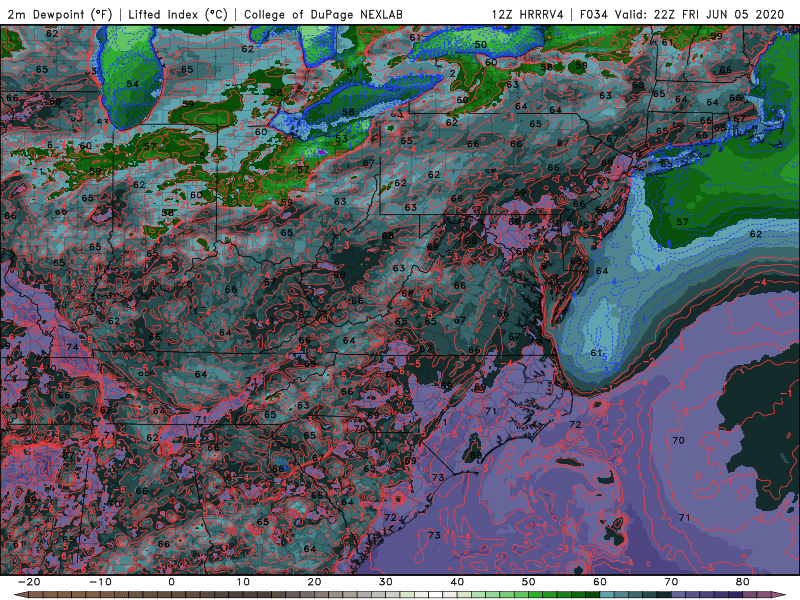The width and height of the screenshot is (800, 600).
Task: Click the "Lifted Index (°C)" title text
Action: [x=178, y=14]
